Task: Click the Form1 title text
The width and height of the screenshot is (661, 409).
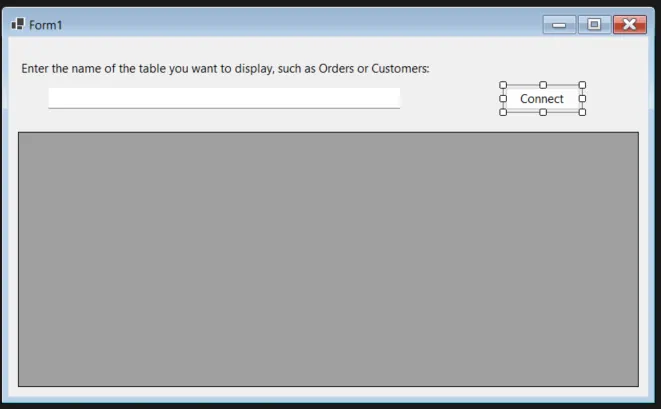Action: 46,25
